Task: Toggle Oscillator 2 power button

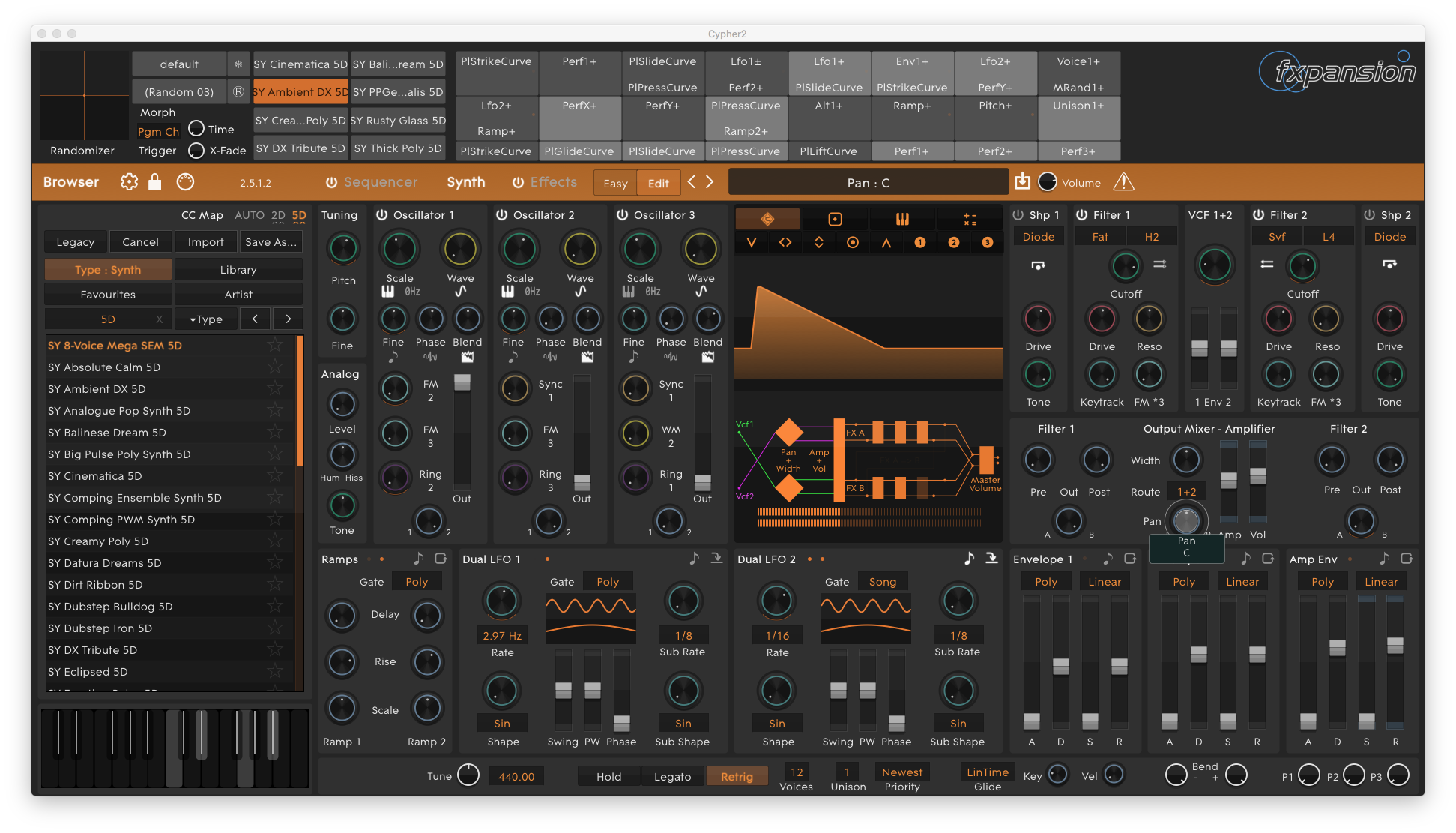Action: point(501,214)
